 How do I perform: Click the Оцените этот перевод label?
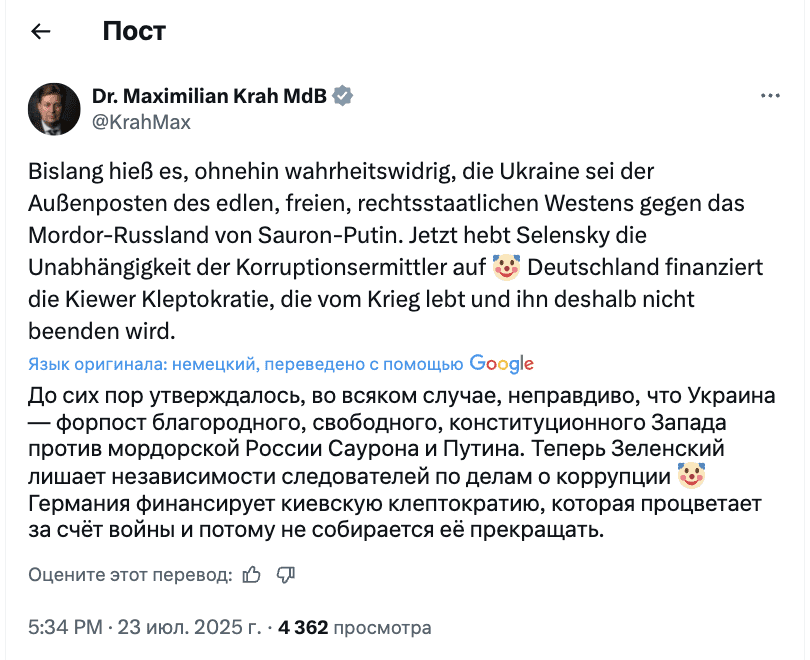coord(130,574)
